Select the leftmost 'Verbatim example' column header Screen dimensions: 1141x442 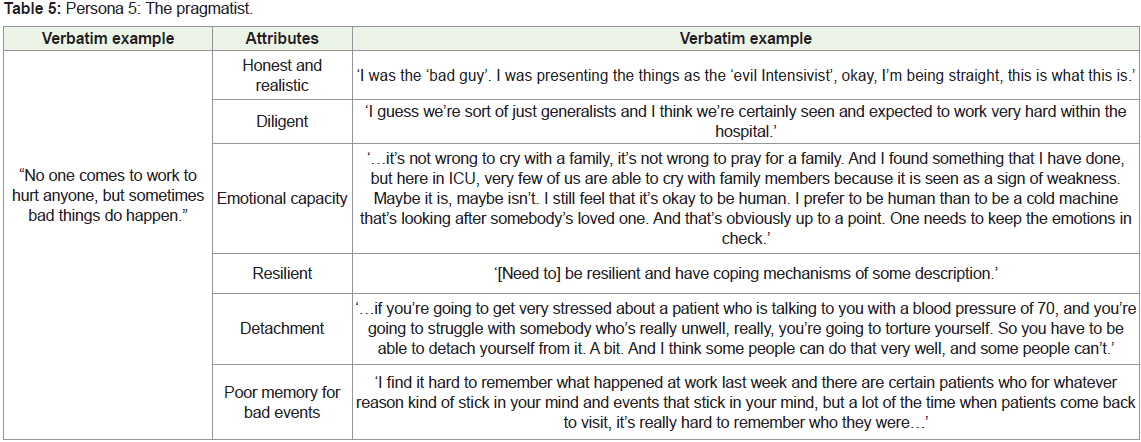pos(108,39)
